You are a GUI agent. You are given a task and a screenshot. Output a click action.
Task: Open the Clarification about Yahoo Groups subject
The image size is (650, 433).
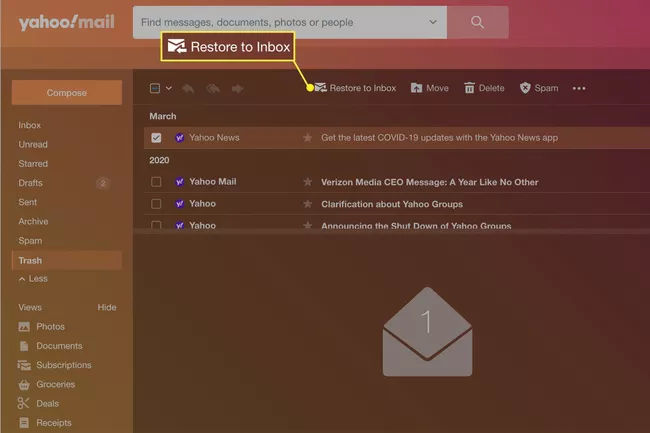tap(392, 204)
